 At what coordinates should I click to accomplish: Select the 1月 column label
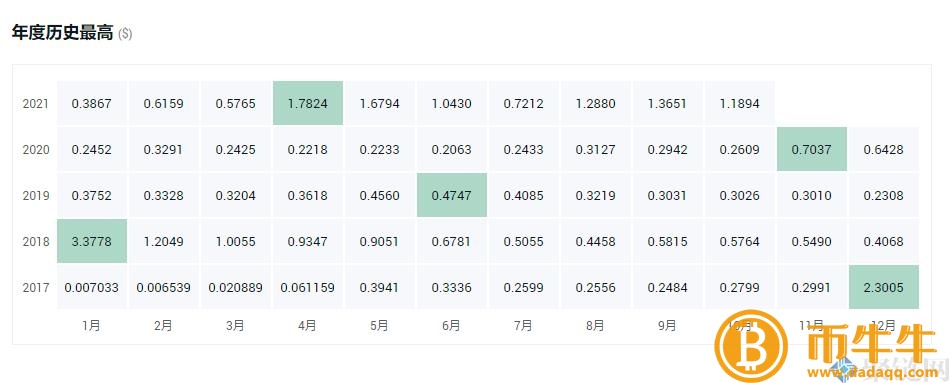[91, 326]
